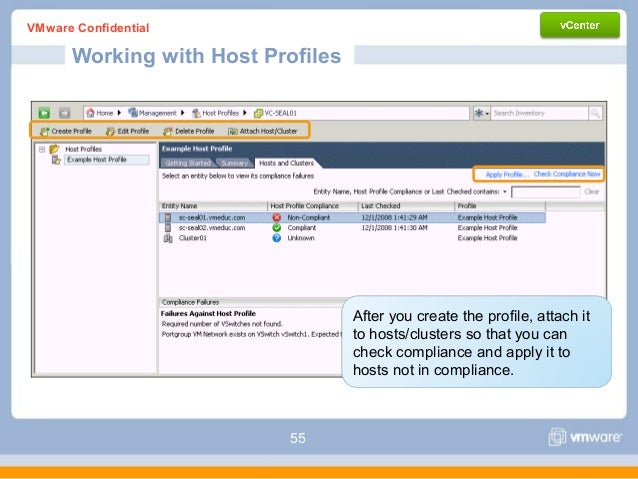This screenshot has height=479, width=638.
Task: Sort by Host Profile Compliance column header
Action: tap(312, 206)
